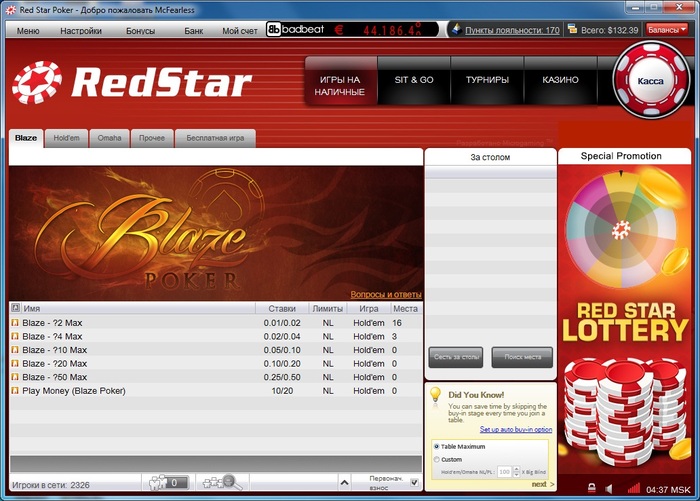Select the Play Money (Blaze Poker) row
The height and width of the screenshot is (501, 700).
(216, 391)
